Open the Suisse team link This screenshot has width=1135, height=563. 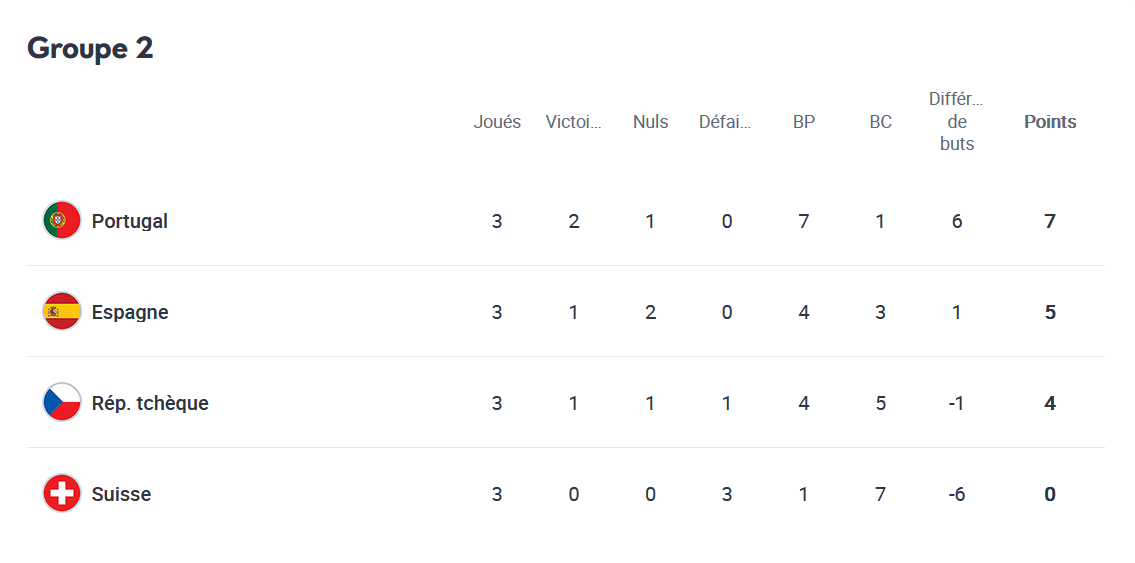click(122, 494)
